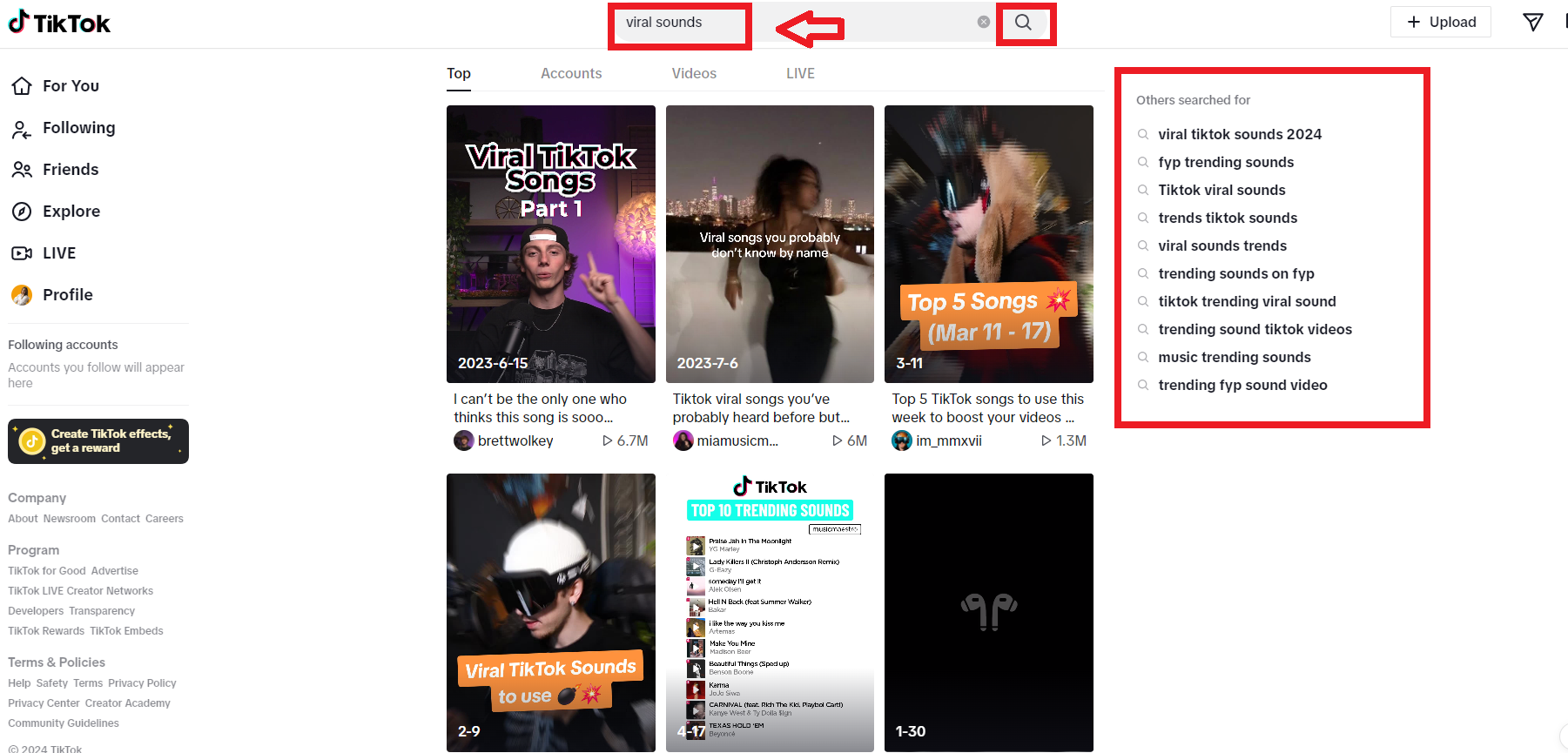Open TikTok LIVE Creator Networks link
The image size is (1568, 753).
(x=80, y=591)
